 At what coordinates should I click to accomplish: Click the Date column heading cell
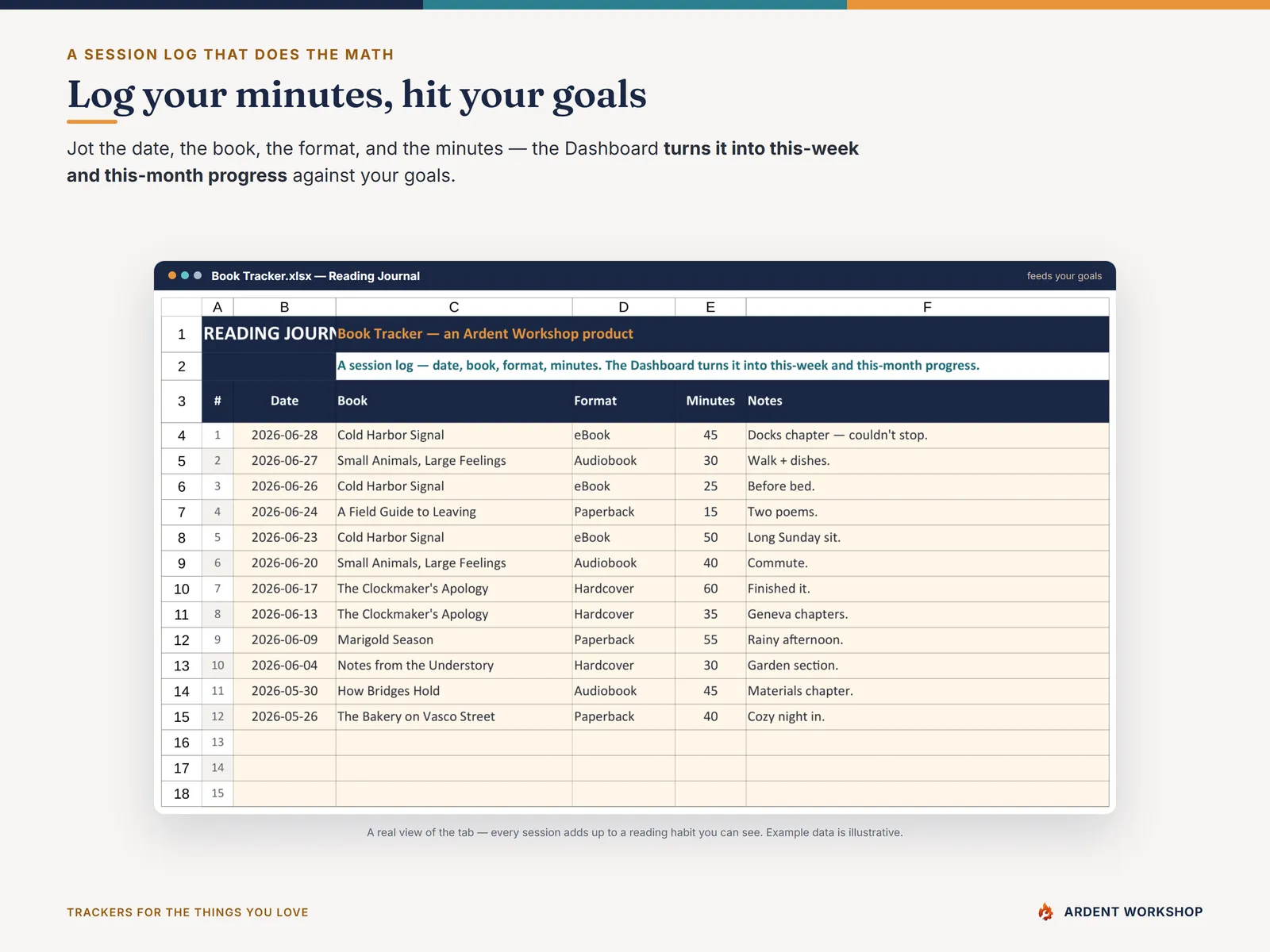(x=284, y=401)
